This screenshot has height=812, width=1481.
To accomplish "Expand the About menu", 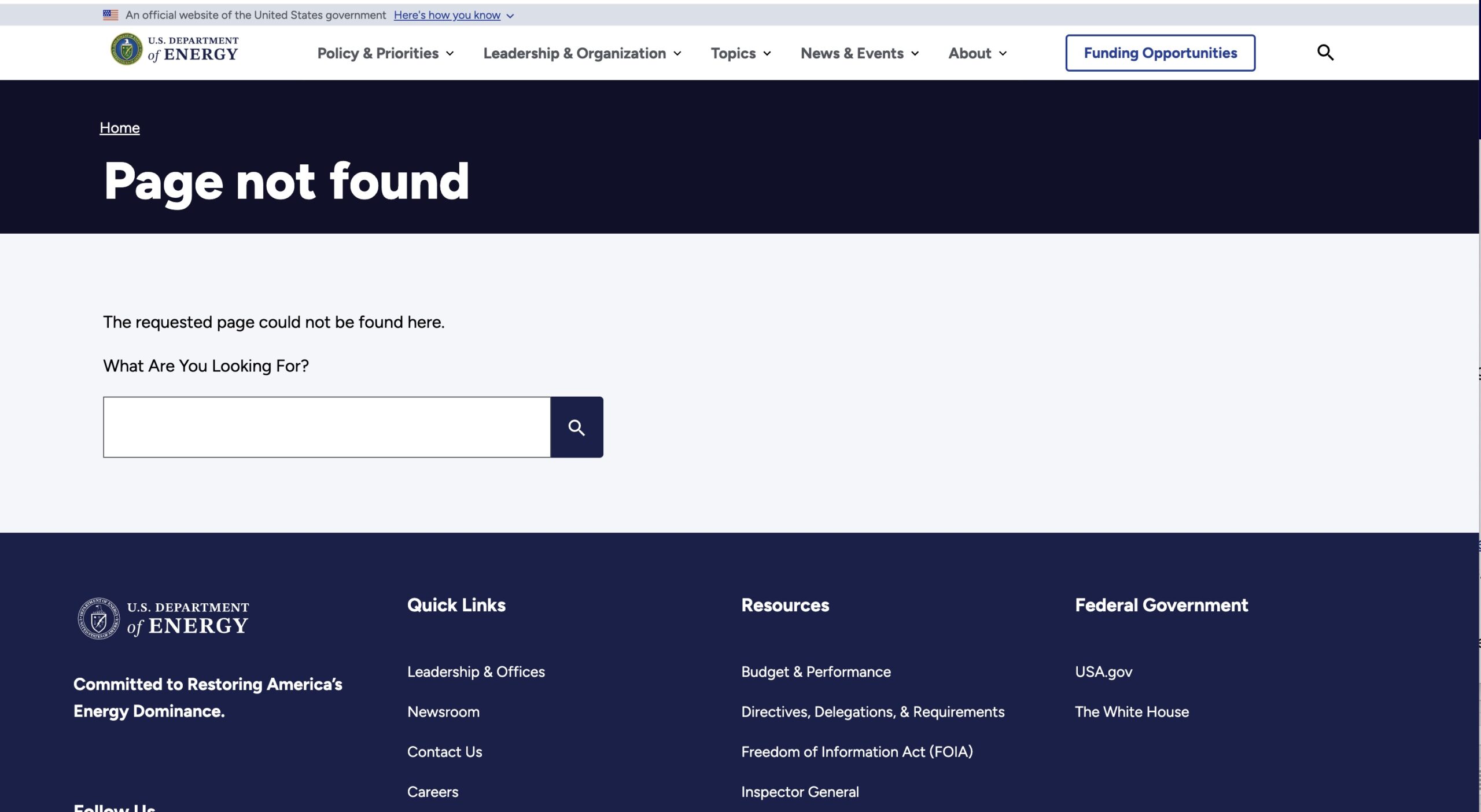I will tap(978, 53).
